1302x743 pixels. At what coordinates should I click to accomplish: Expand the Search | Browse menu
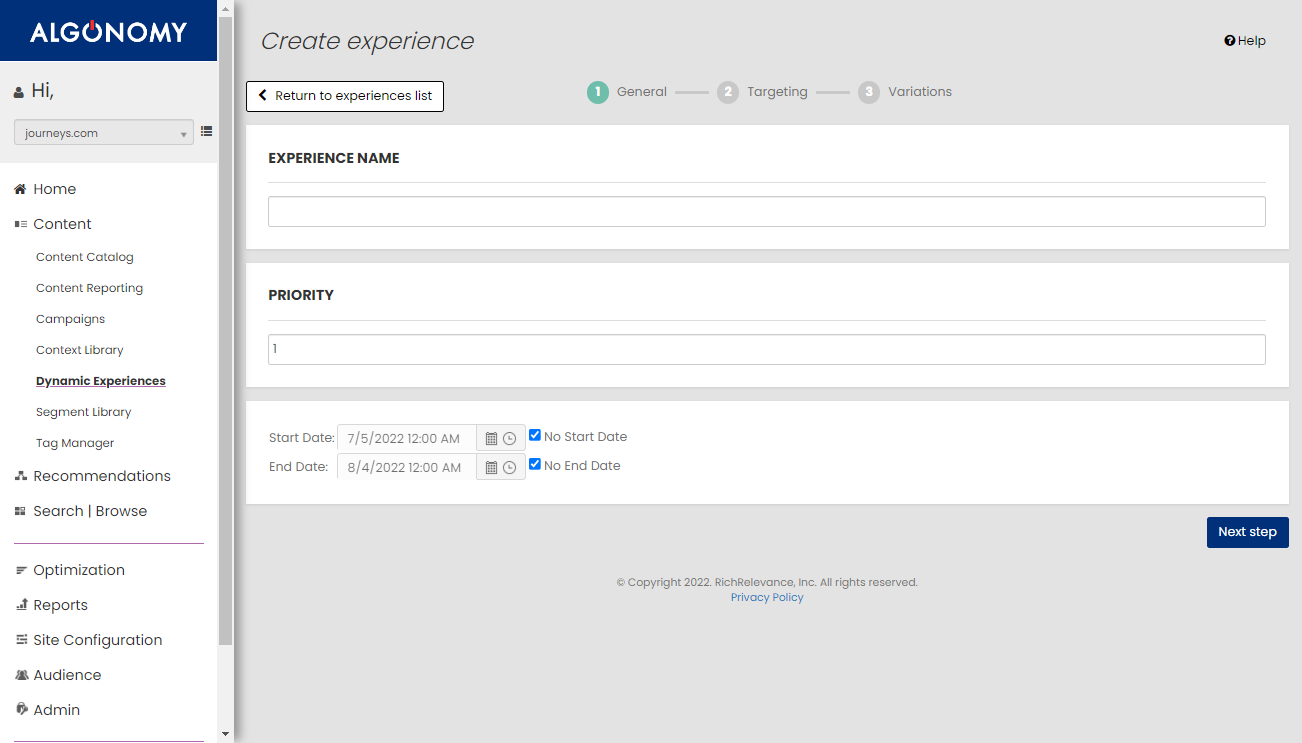tap(90, 511)
